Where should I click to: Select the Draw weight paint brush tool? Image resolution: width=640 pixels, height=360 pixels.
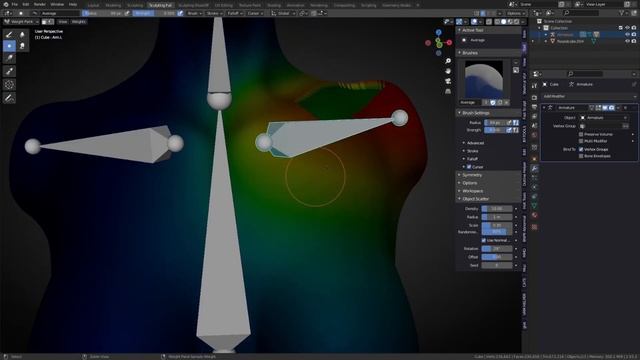coord(9,34)
